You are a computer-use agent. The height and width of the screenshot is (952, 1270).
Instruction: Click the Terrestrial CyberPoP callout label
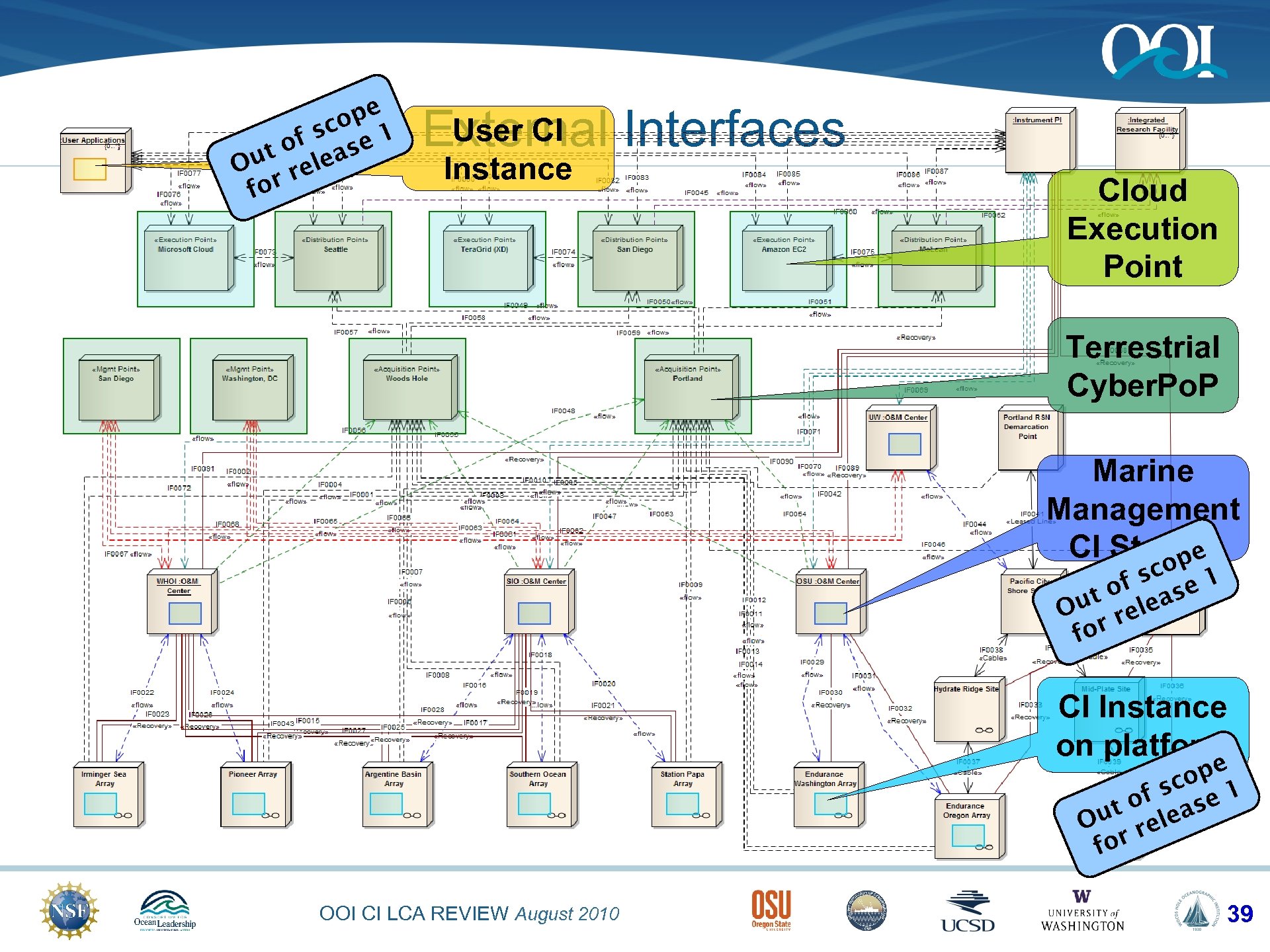(x=1142, y=366)
